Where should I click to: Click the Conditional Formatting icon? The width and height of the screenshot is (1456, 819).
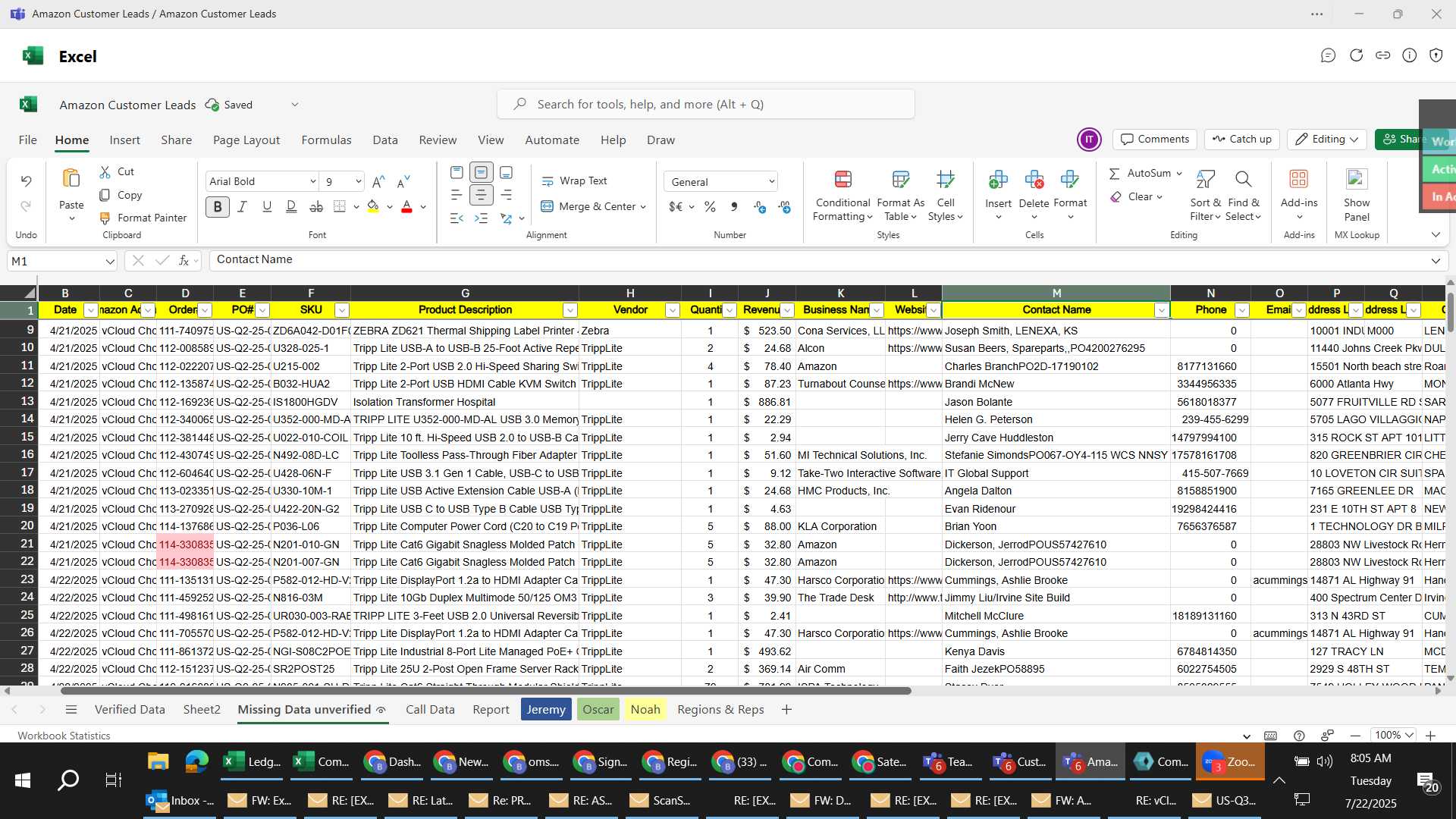[x=843, y=180]
